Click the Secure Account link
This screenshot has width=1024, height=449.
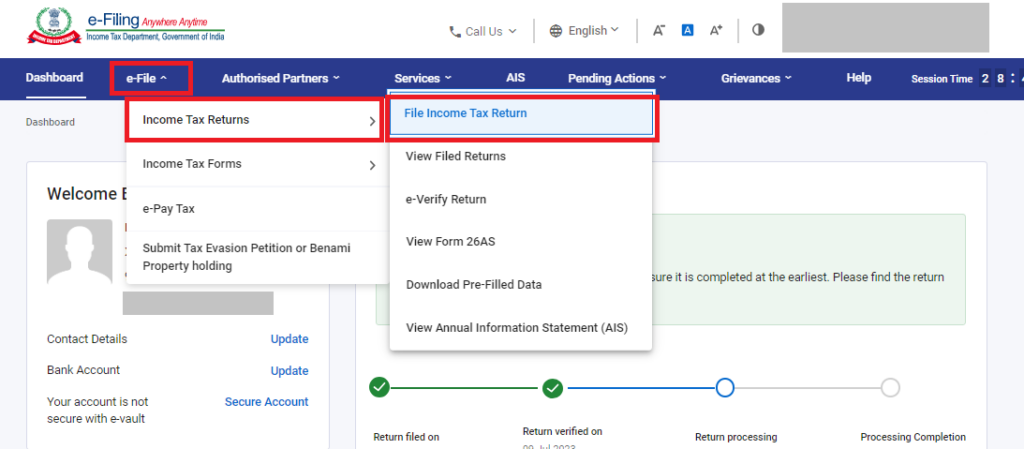click(266, 402)
